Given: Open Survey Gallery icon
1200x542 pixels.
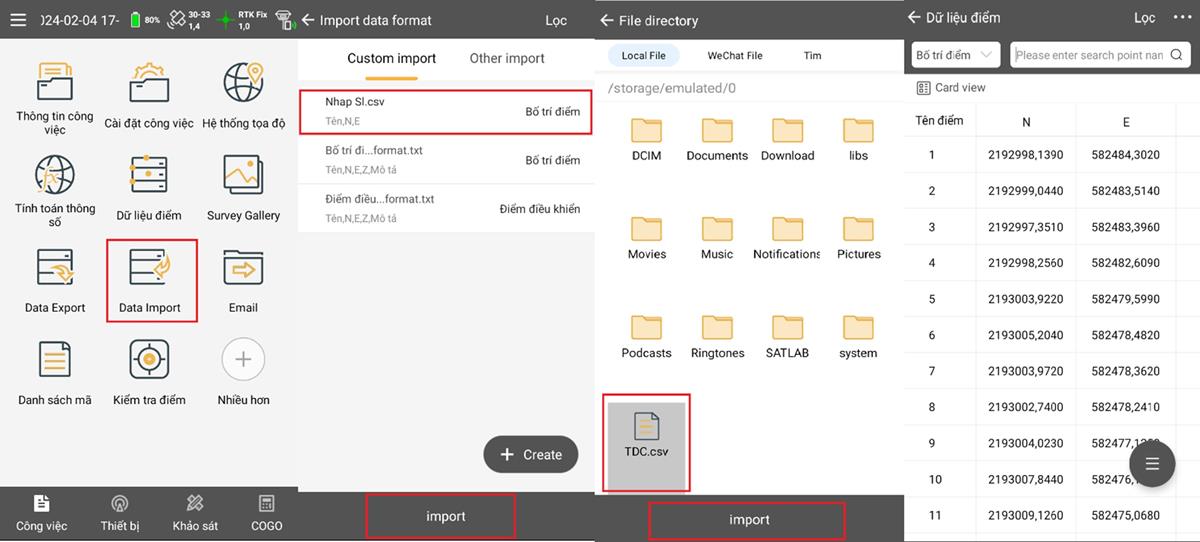Looking at the screenshot, I should (x=243, y=177).
